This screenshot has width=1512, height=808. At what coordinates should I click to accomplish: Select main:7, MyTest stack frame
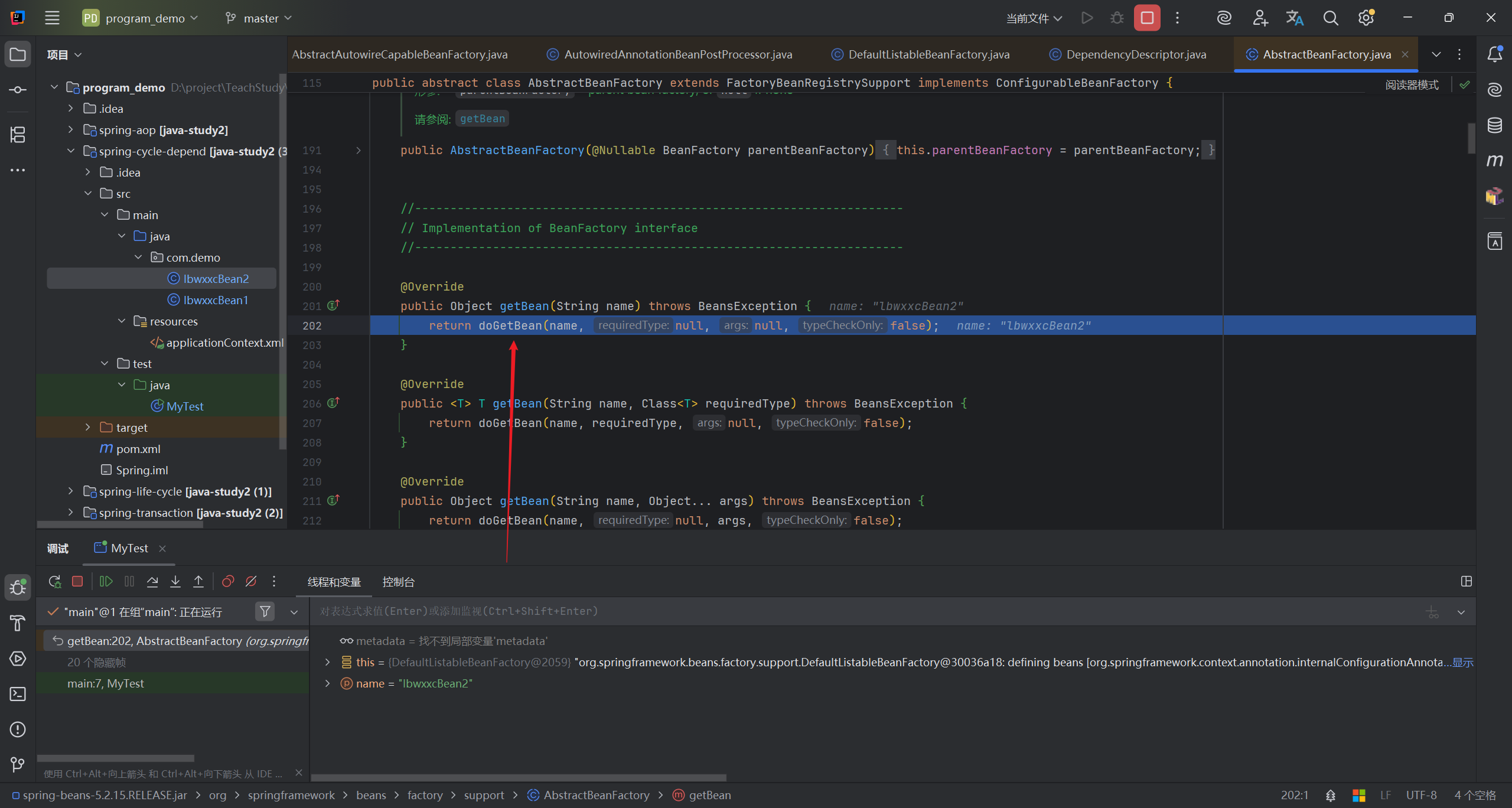point(106,683)
